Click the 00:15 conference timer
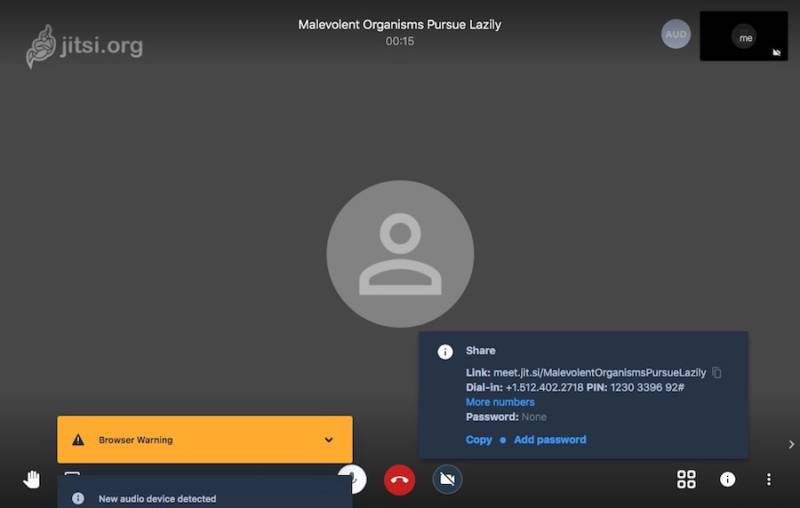This screenshot has width=800, height=508. 399,41
